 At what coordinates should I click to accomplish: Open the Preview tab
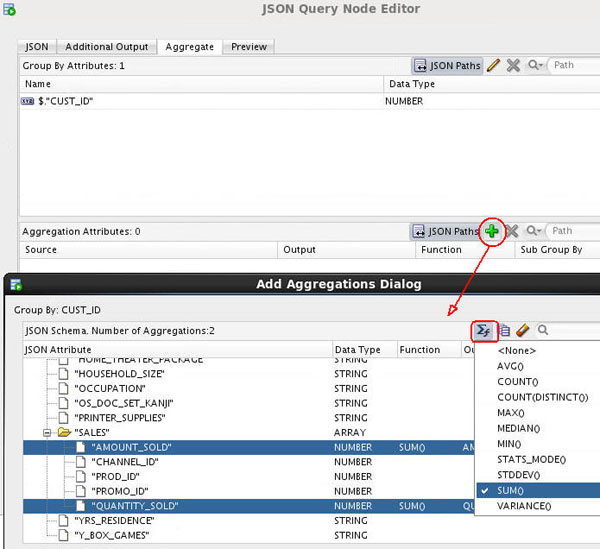tap(249, 47)
